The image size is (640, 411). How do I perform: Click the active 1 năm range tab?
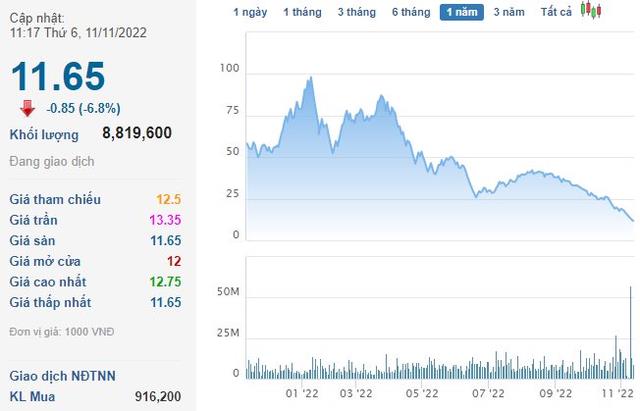pos(462,12)
